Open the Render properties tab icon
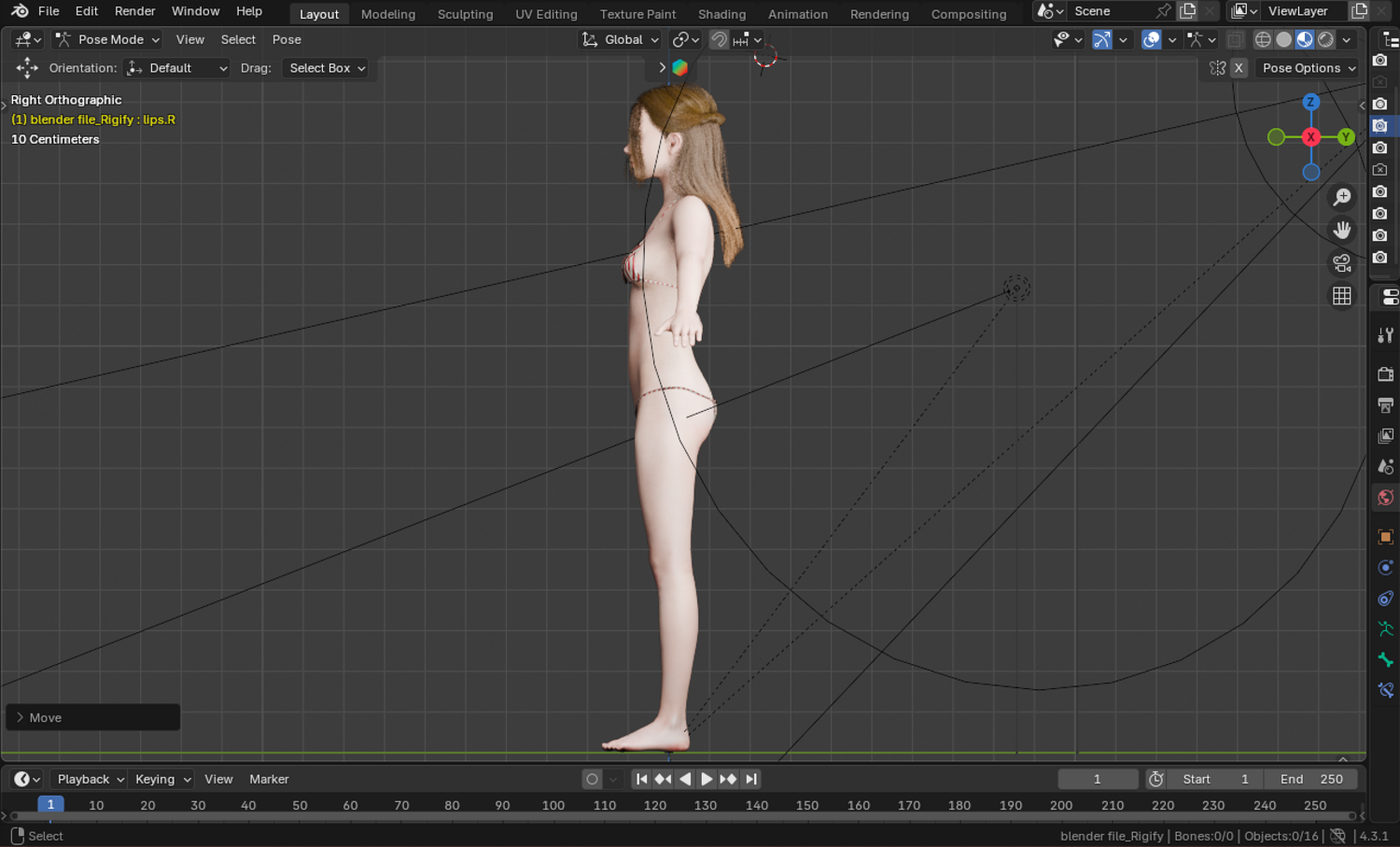The image size is (1400, 847). (1386, 374)
